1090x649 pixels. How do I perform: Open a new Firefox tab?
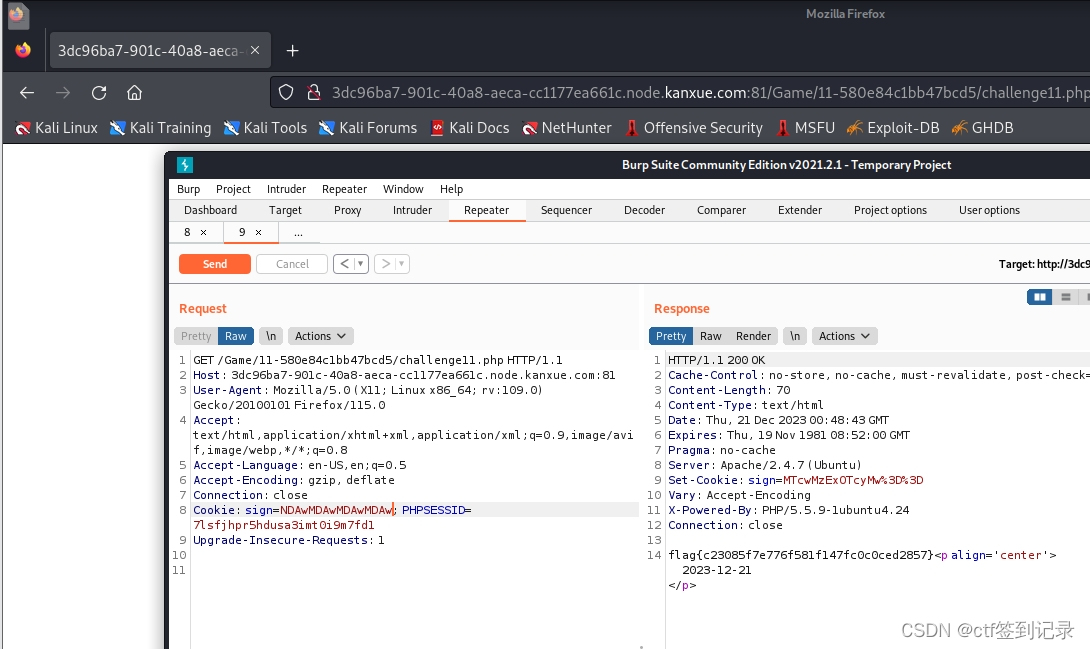tap(293, 51)
